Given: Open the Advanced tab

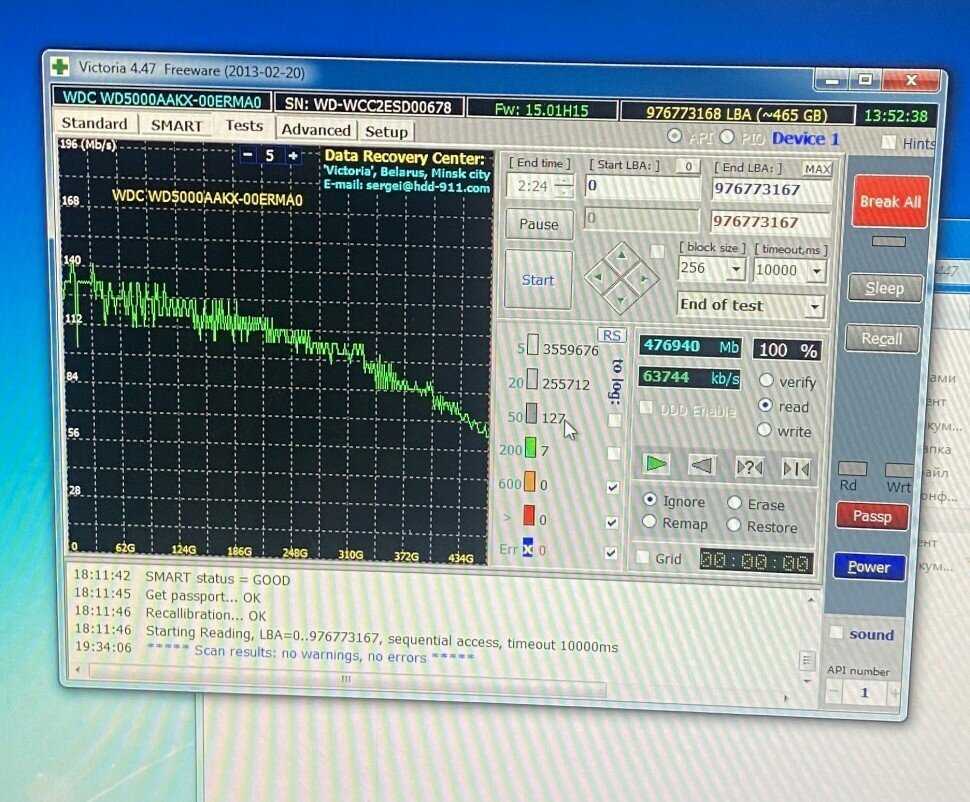Looking at the screenshot, I should 315,130.
